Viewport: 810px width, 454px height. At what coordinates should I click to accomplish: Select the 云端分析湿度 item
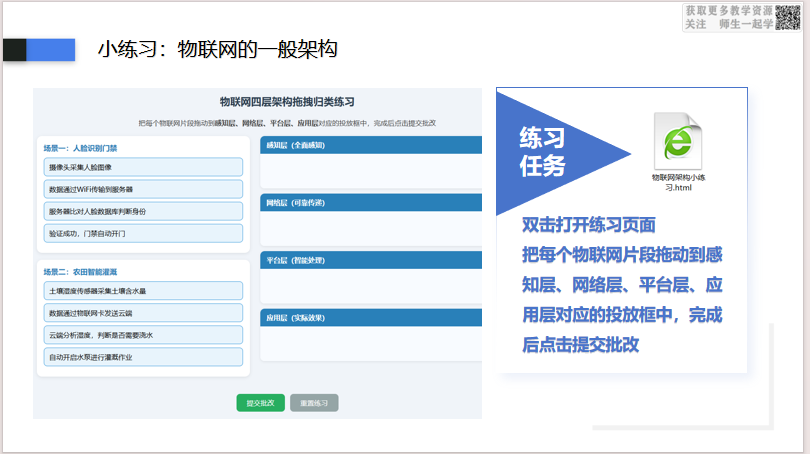[143, 335]
